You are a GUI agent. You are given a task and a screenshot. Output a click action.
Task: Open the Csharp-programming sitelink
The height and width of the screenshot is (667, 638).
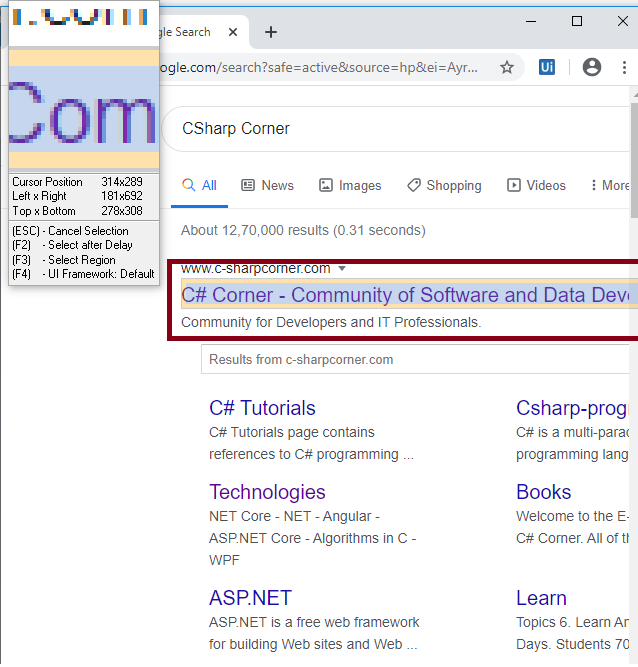(x=572, y=408)
